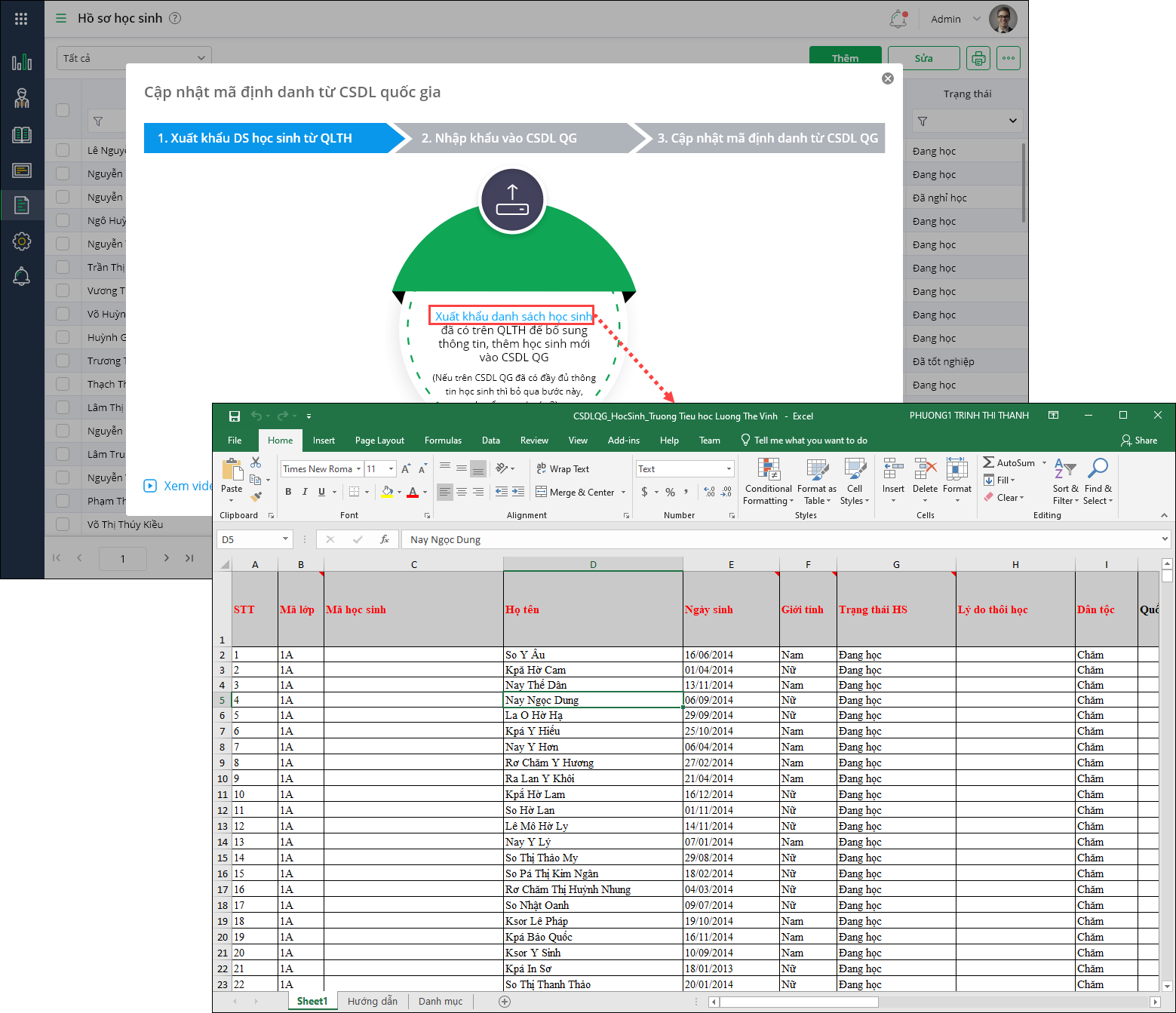This screenshot has height=1013, width=1176.
Task: Click the Excel Save icon
Action: click(235, 416)
